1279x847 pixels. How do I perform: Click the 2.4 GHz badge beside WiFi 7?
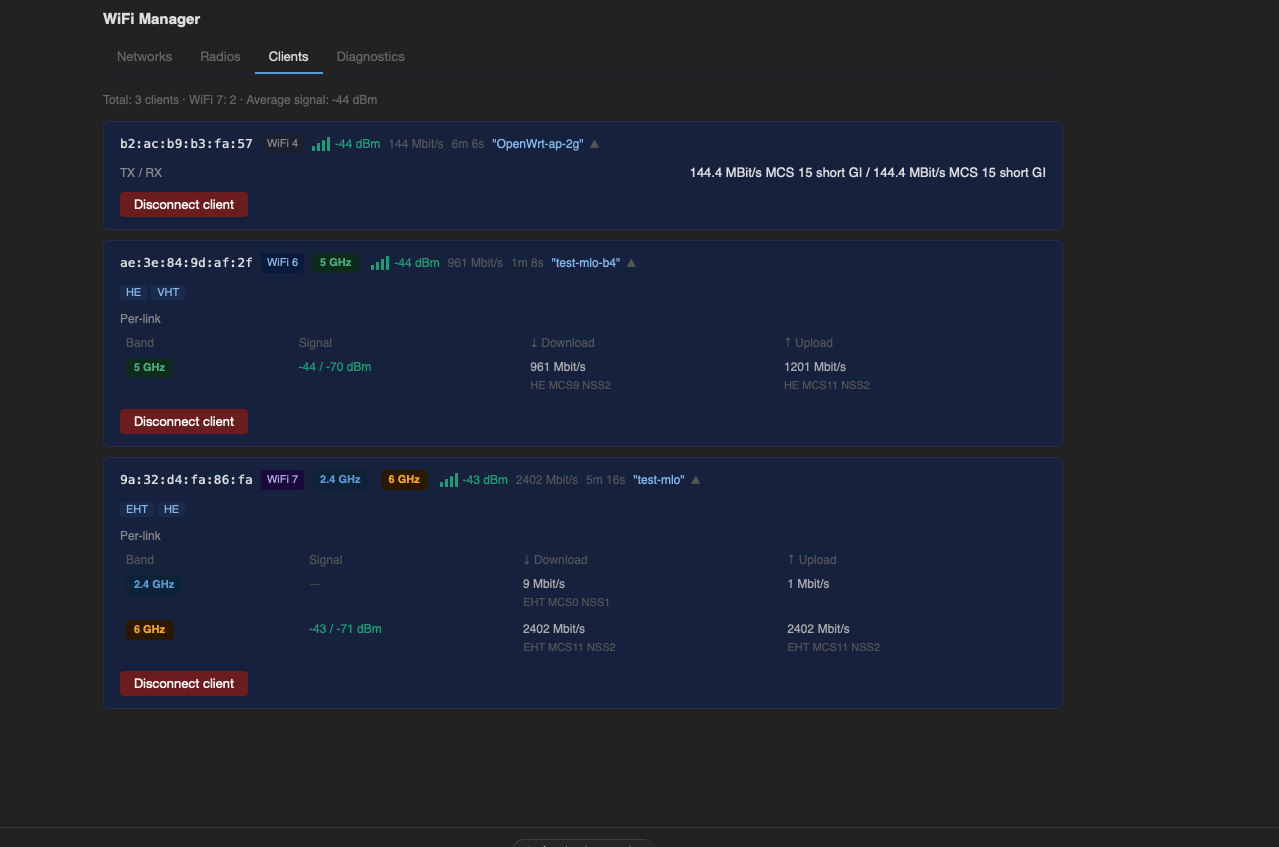pos(340,480)
